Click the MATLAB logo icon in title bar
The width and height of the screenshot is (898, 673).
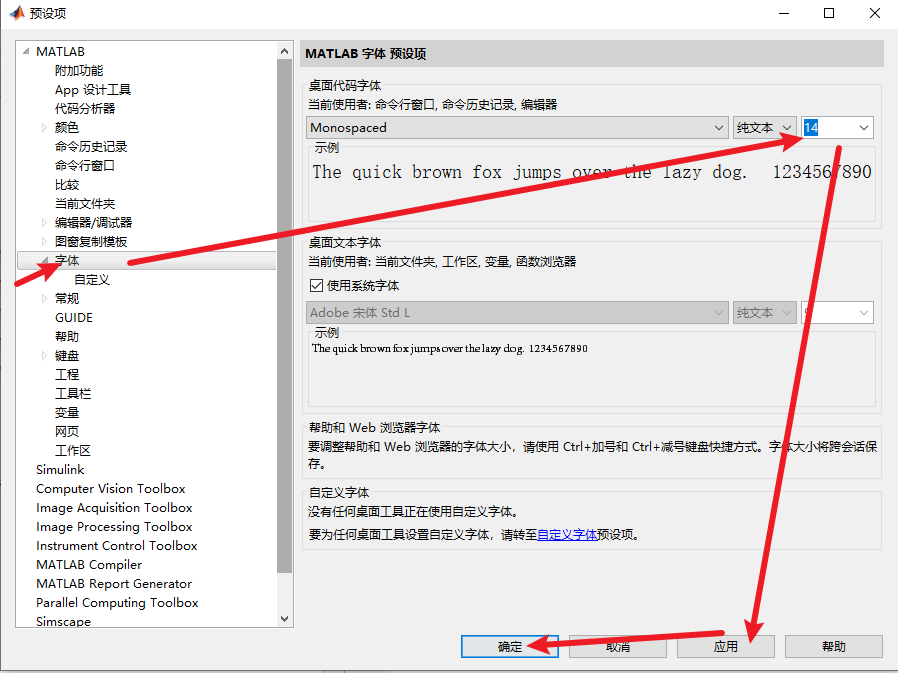(17, 12)
